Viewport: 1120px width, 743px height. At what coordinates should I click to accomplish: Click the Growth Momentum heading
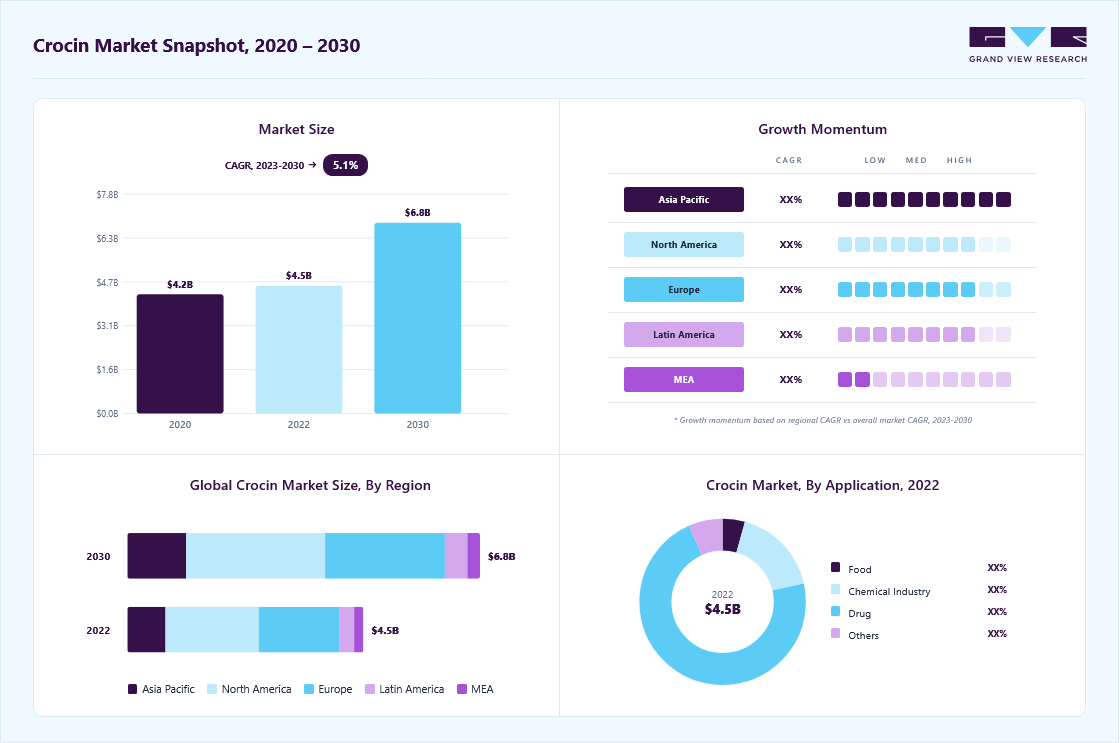pyautogui.click(x=822, y=129)
